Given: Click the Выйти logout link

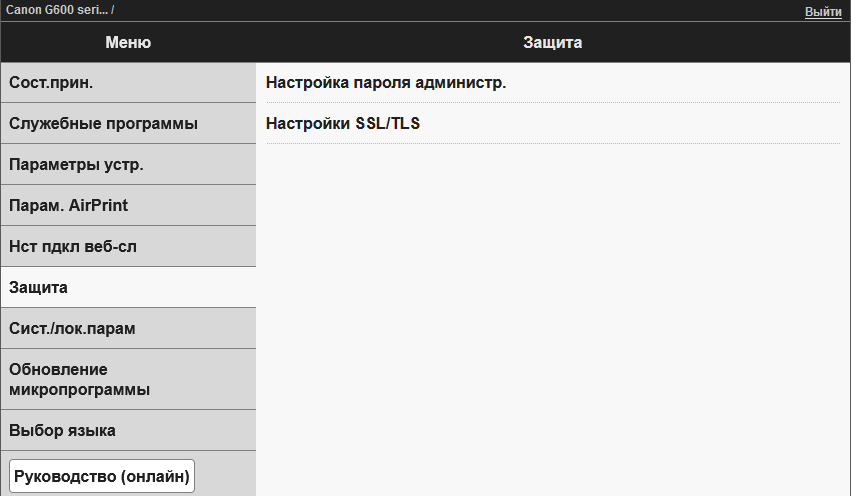Looking at the screenshot, I should point(823,12).
